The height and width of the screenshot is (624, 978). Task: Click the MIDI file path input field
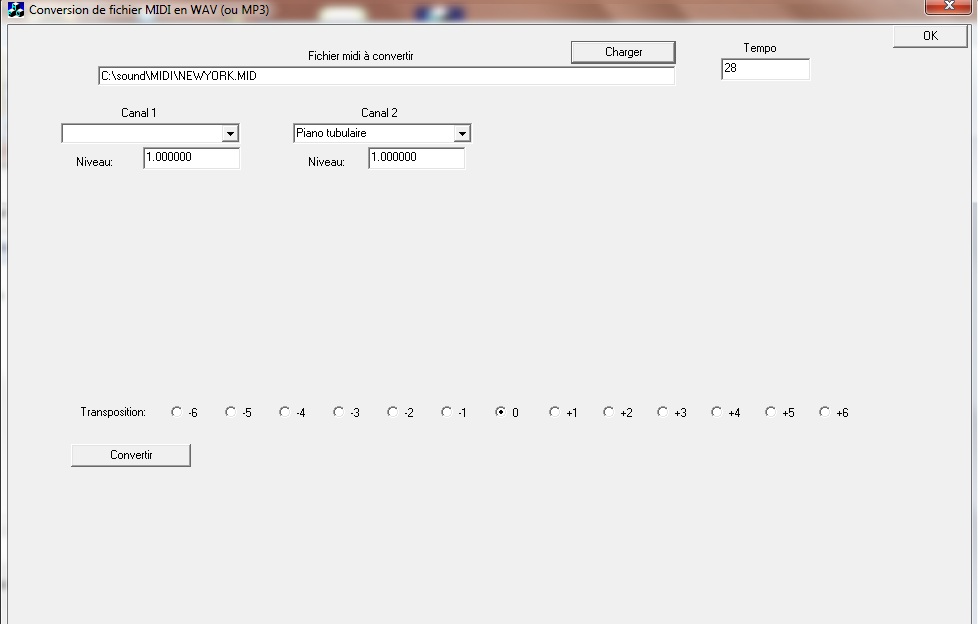[387, 76]
